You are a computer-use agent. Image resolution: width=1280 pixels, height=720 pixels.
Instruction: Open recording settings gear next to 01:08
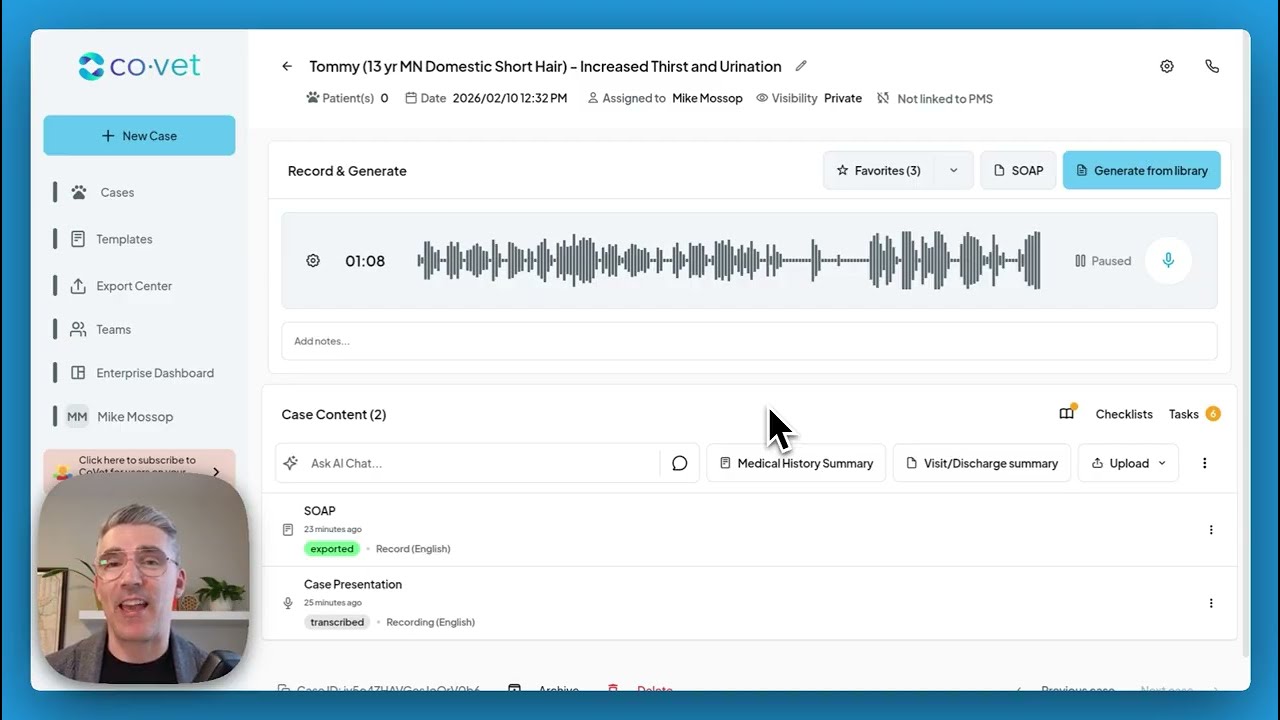[x=313, y=261]
